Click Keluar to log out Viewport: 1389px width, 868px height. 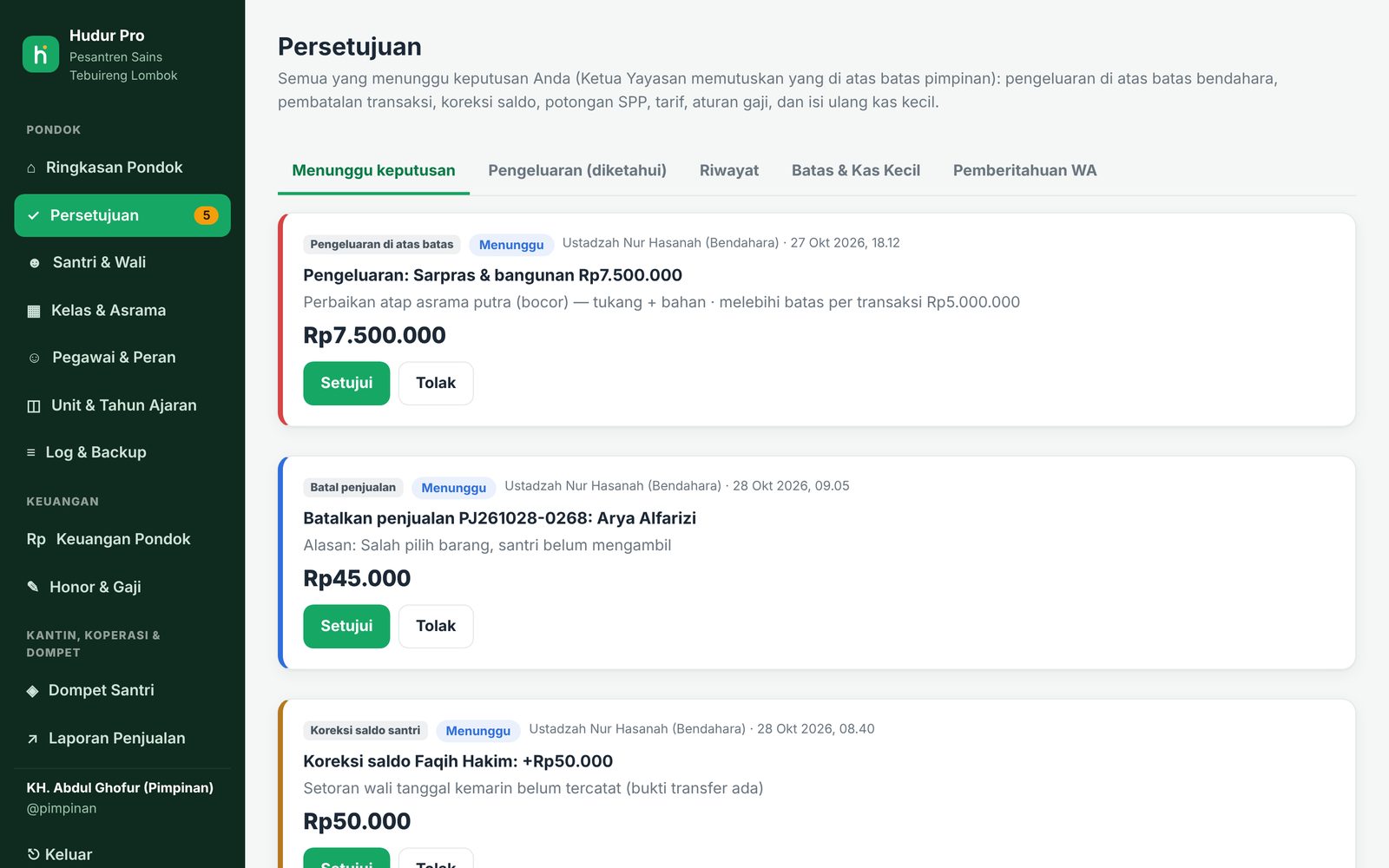(x=122, y=854)
